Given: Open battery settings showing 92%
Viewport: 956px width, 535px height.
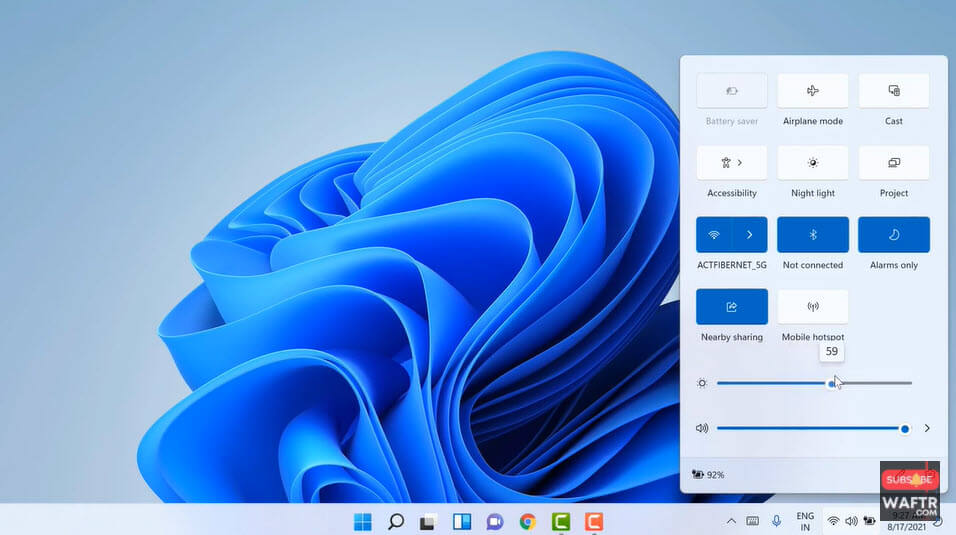Looking at the screenshot, I should tap(708, 475).
